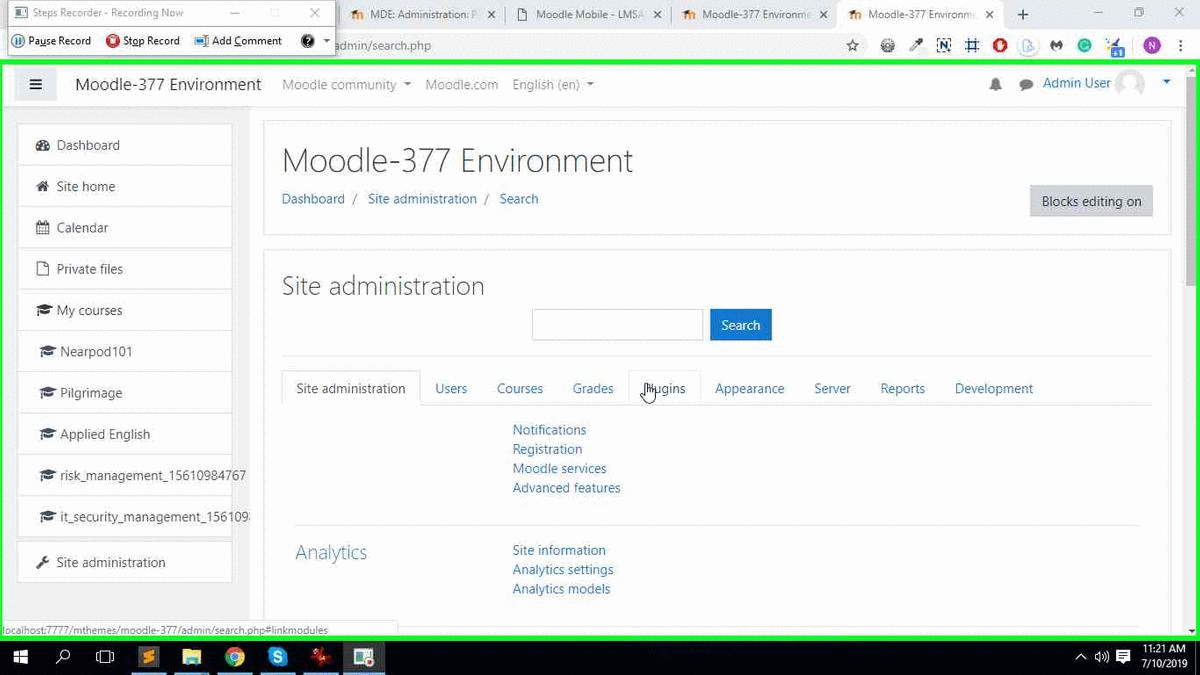
Task: Open the Registration link
Action: point(547,449)
